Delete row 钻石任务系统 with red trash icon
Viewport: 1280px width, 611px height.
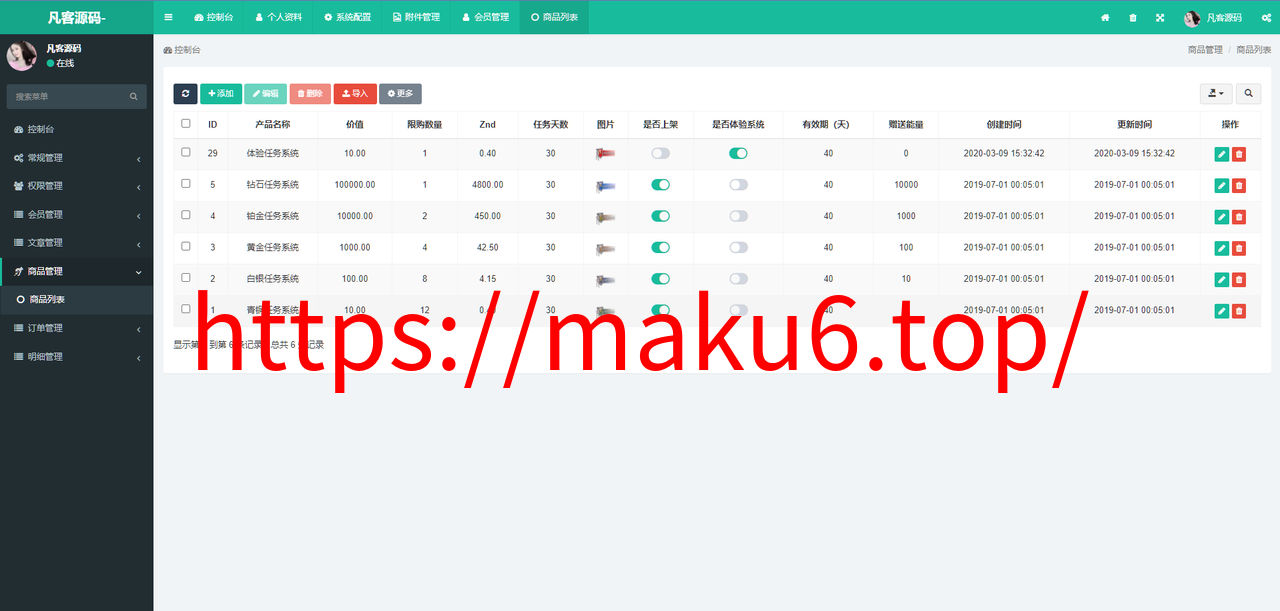pos(1239,186)
